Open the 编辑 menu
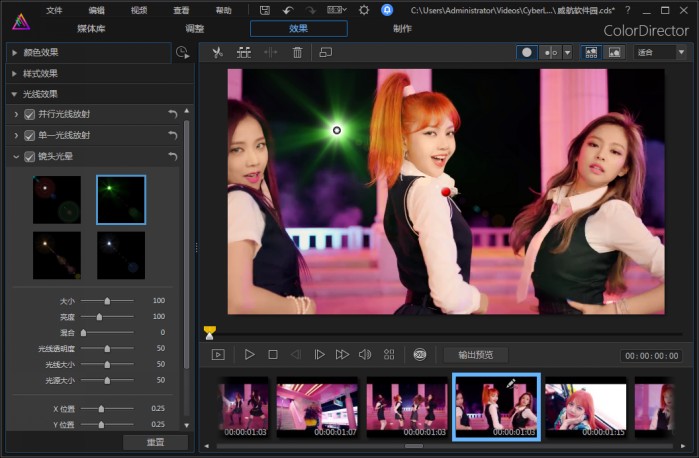699x458 pixels. [96, 10]
